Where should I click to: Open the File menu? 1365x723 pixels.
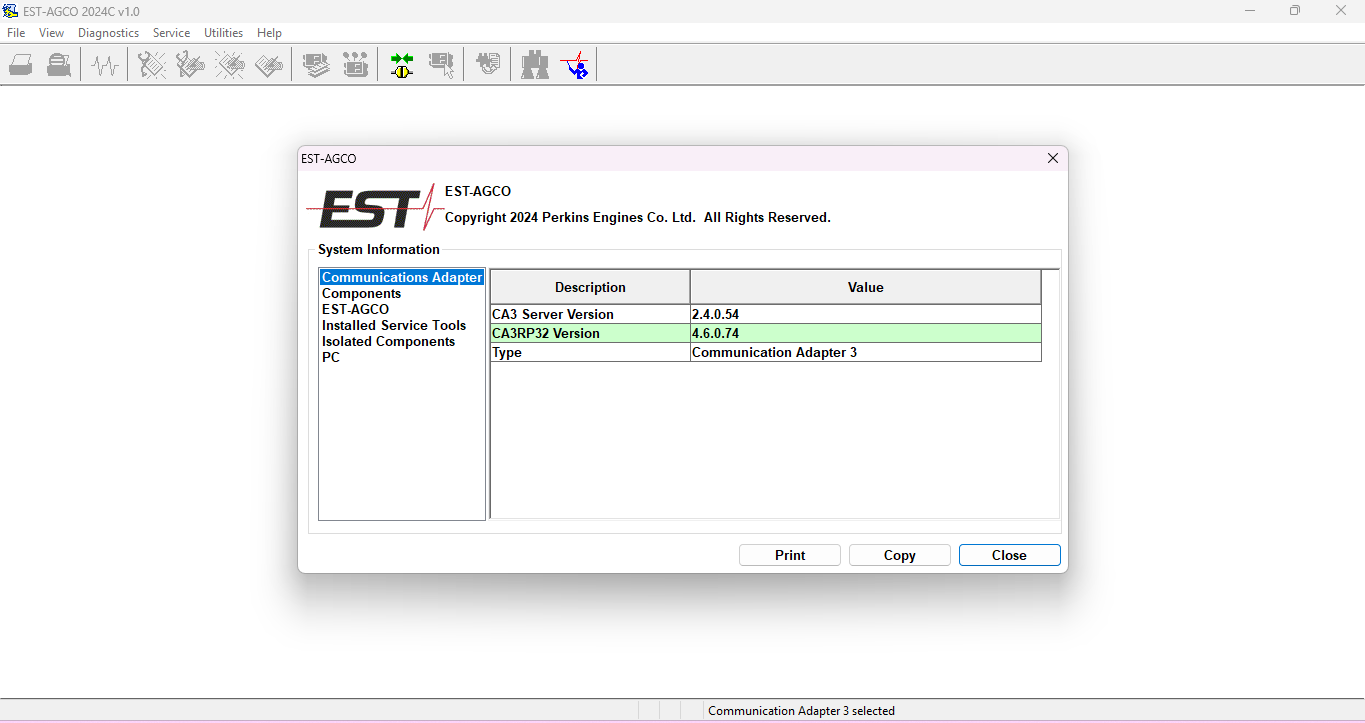tap(16, 33)
